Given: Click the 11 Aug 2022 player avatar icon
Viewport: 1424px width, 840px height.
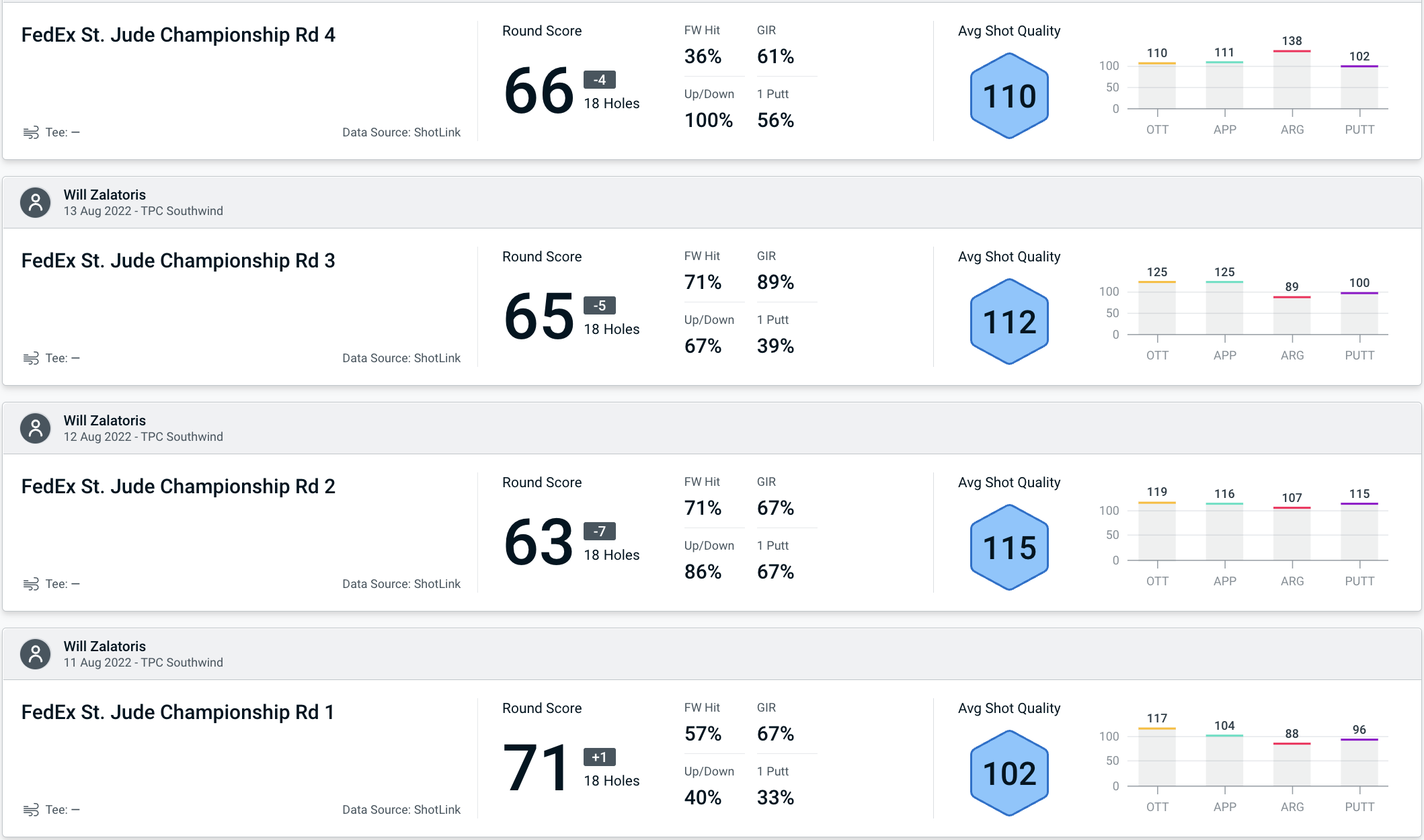Looking at the screenshot, I should click(x=36, y=654).
